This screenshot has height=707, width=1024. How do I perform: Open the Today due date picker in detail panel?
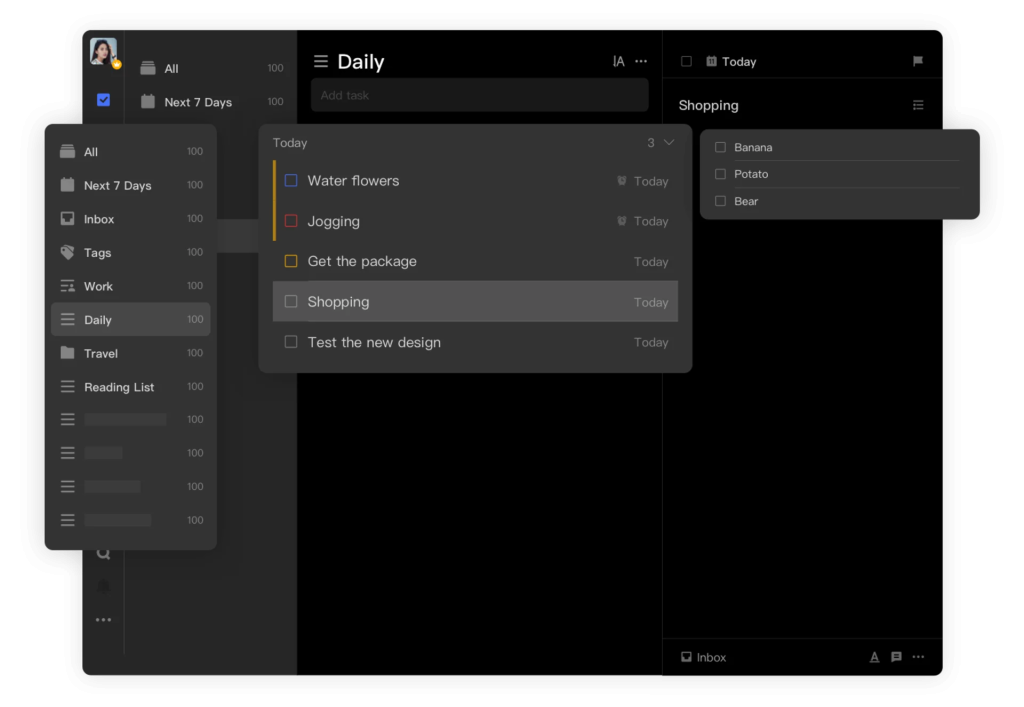(x=731, y=62)
